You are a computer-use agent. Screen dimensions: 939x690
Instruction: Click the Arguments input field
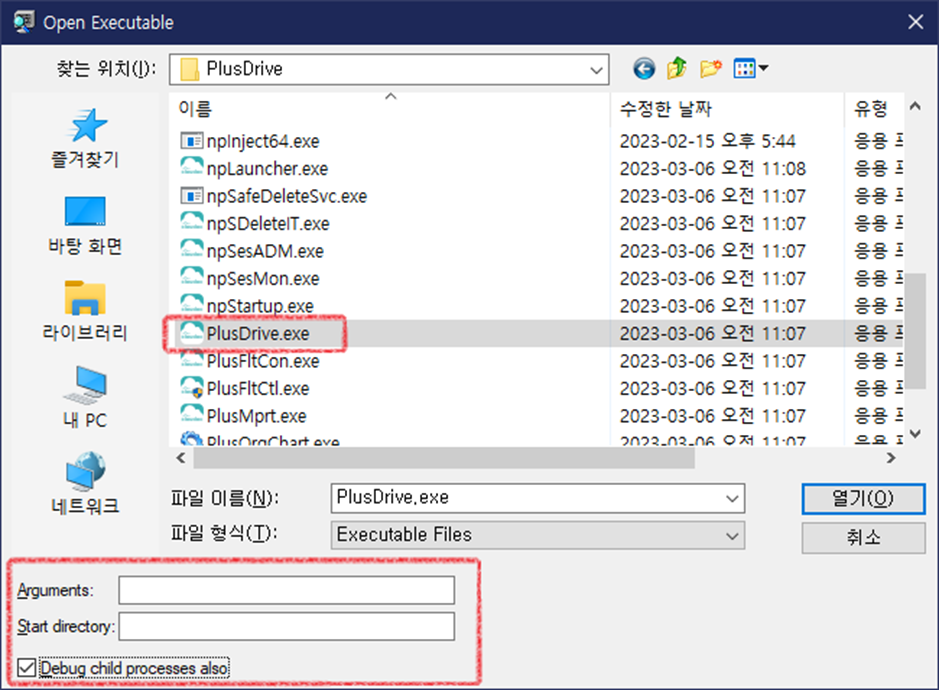click(286, 590)
